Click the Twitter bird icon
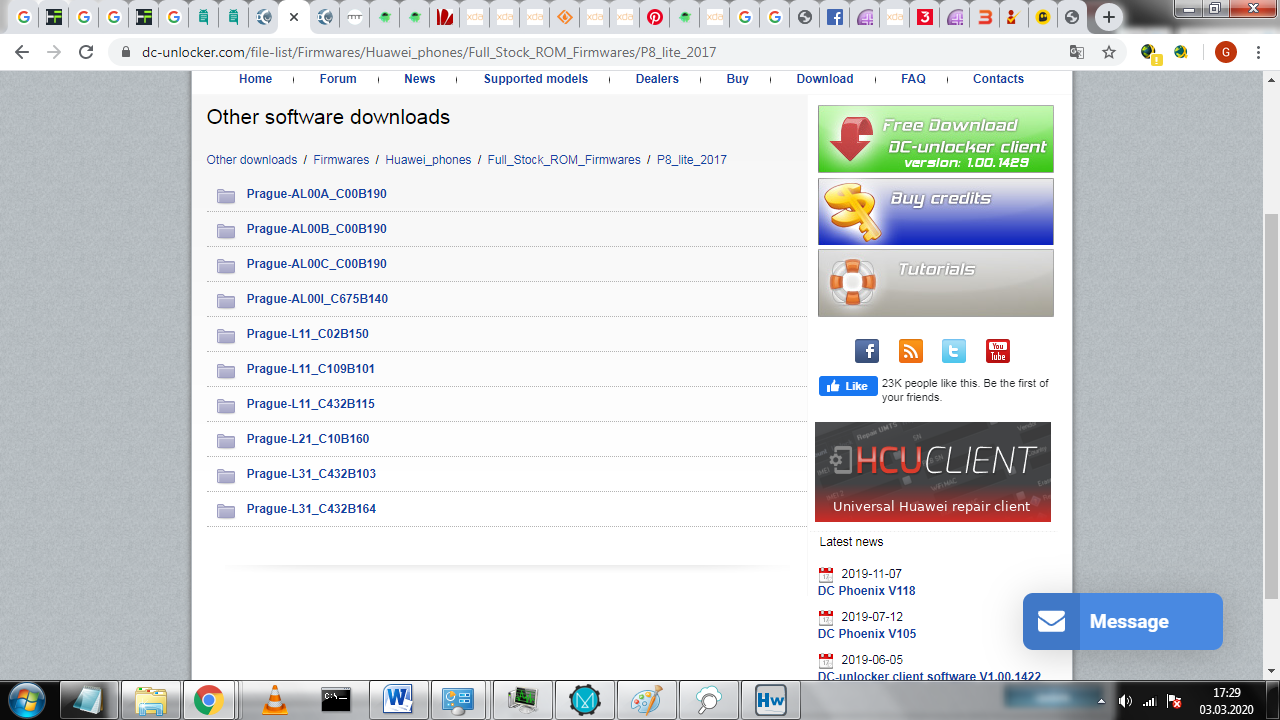Screen dimensions: 1280x720 click(954, 351)
